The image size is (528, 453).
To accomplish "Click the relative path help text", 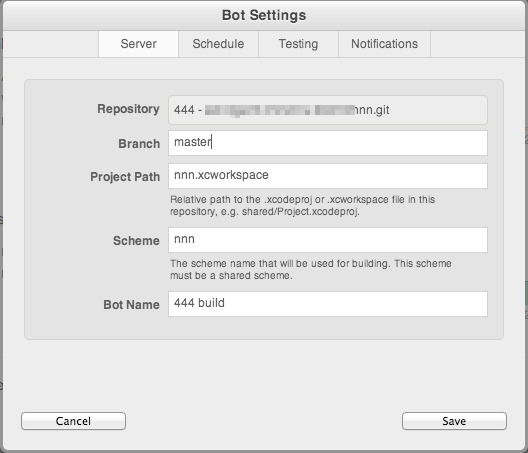I will click(x=302, y=205).
